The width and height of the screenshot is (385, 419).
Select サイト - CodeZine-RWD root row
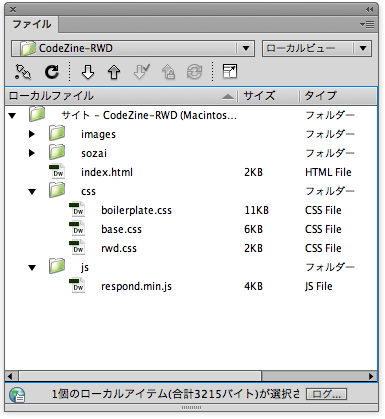pyautogui.click(x=191, y=115)
